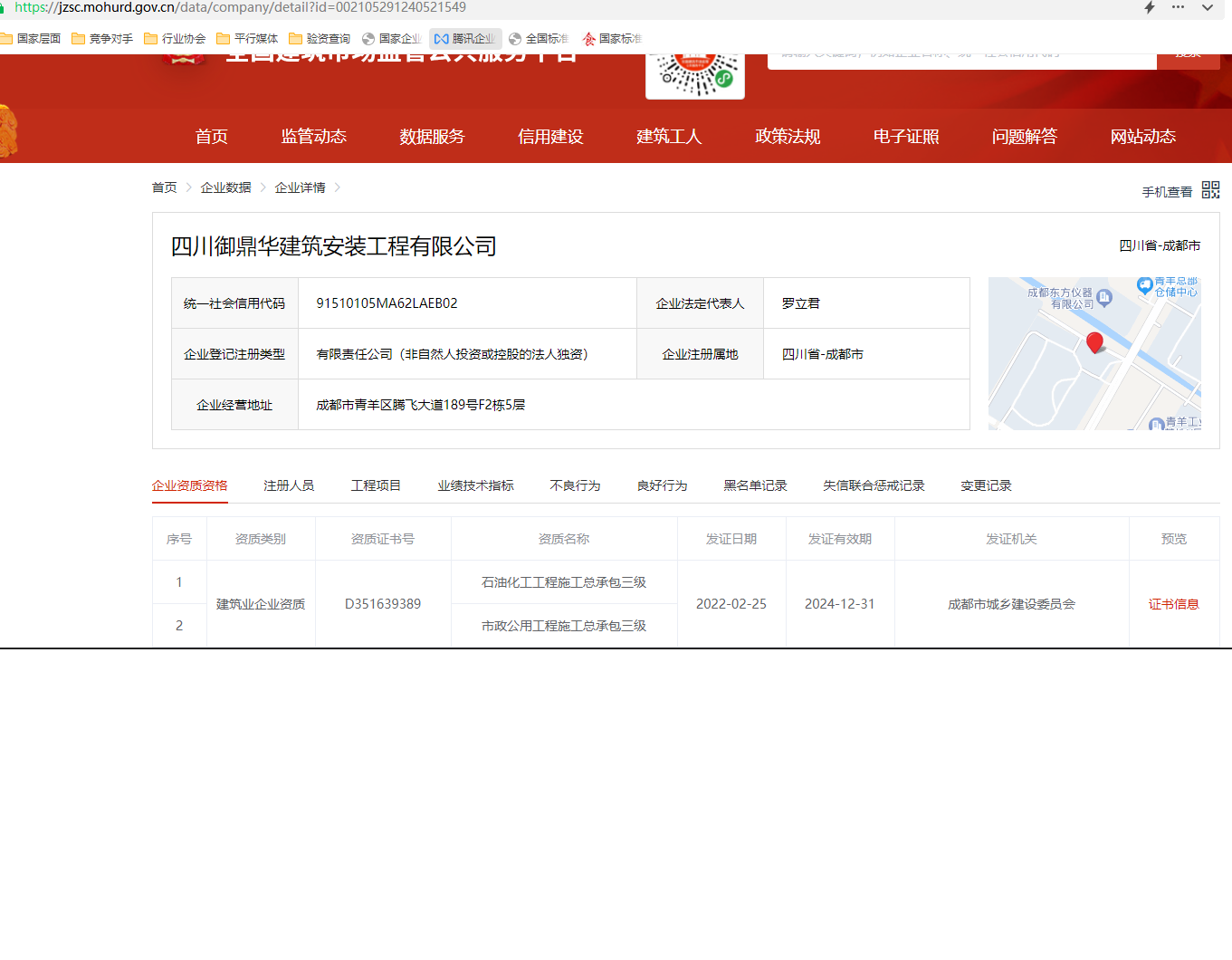Click the 青羊总部仓储中心 truck marker on map

(x=1145, y=285)
